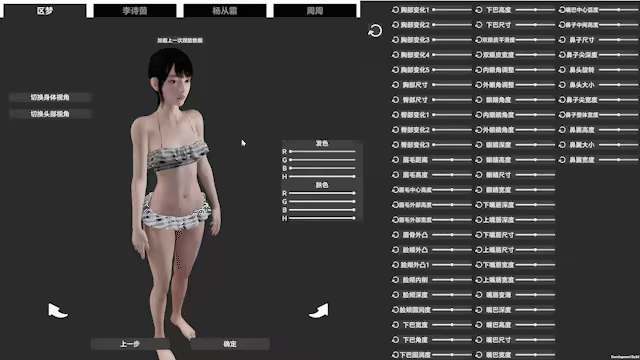Click the 胸部变化2 slider track
This screenshot has height=360, width=640.
(452, 25)
